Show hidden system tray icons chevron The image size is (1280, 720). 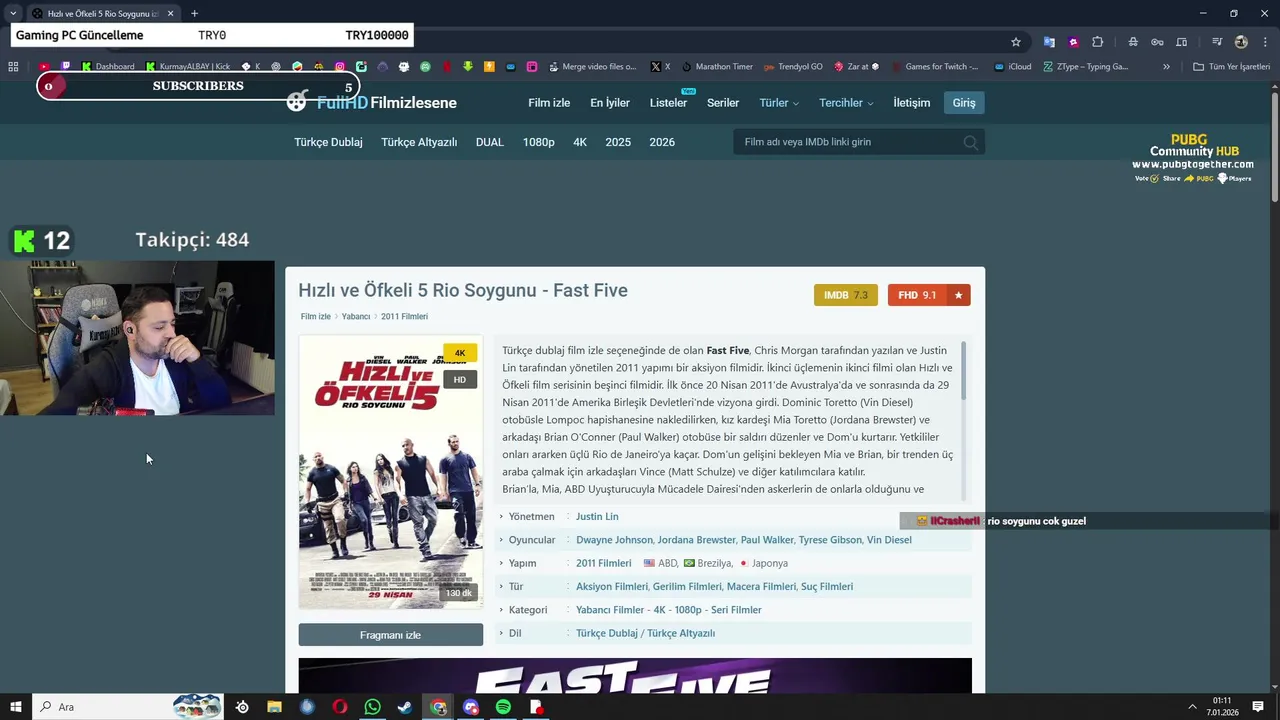[x=1192, y=707]
